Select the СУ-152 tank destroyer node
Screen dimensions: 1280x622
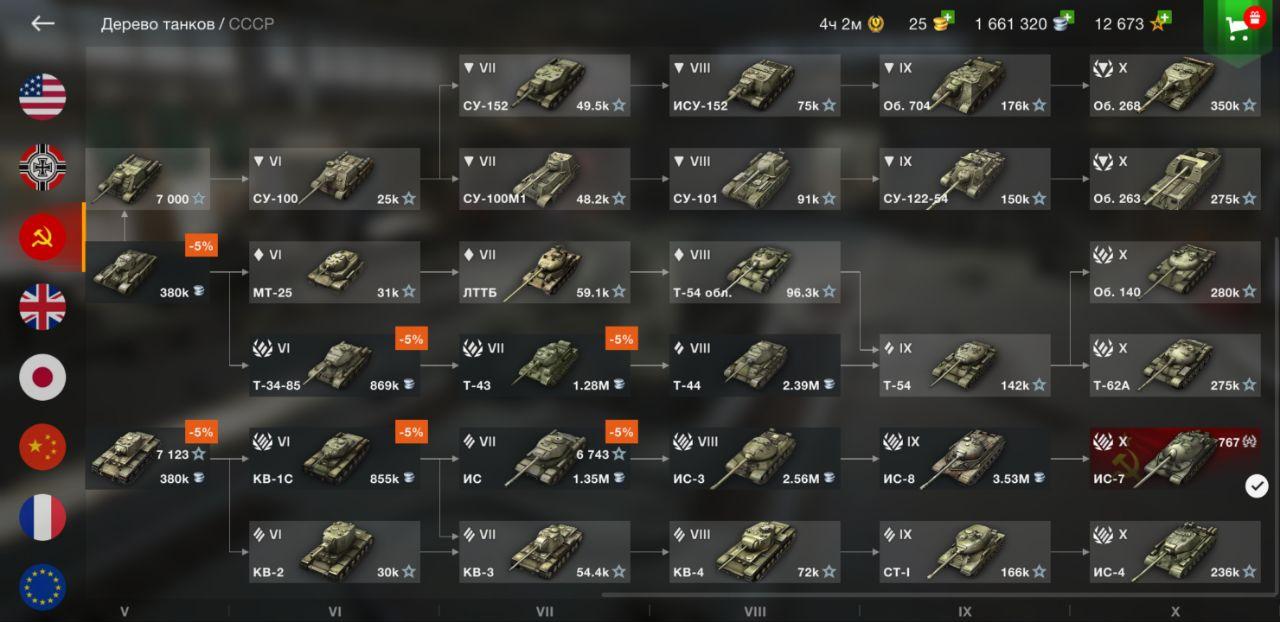545,86
